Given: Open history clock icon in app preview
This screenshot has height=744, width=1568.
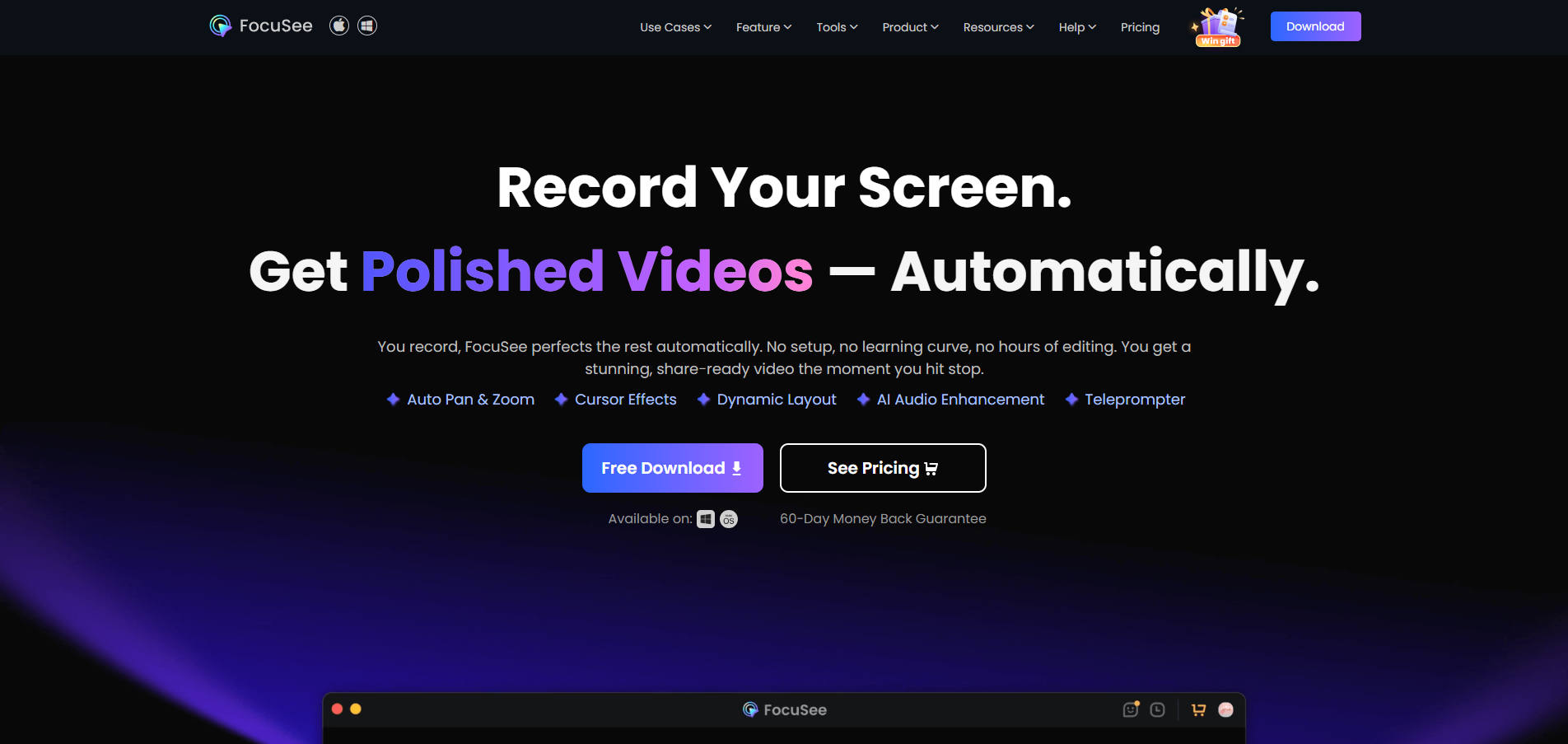Looking at the screenshot, I should [1157, 709].
